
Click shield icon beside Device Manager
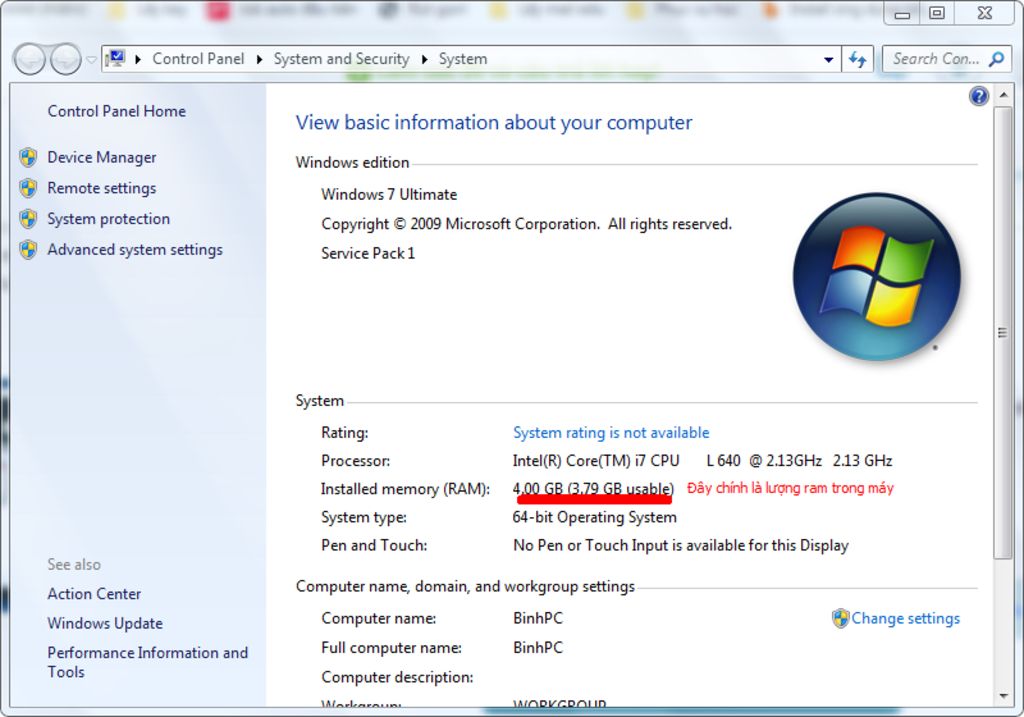[28, 157]
